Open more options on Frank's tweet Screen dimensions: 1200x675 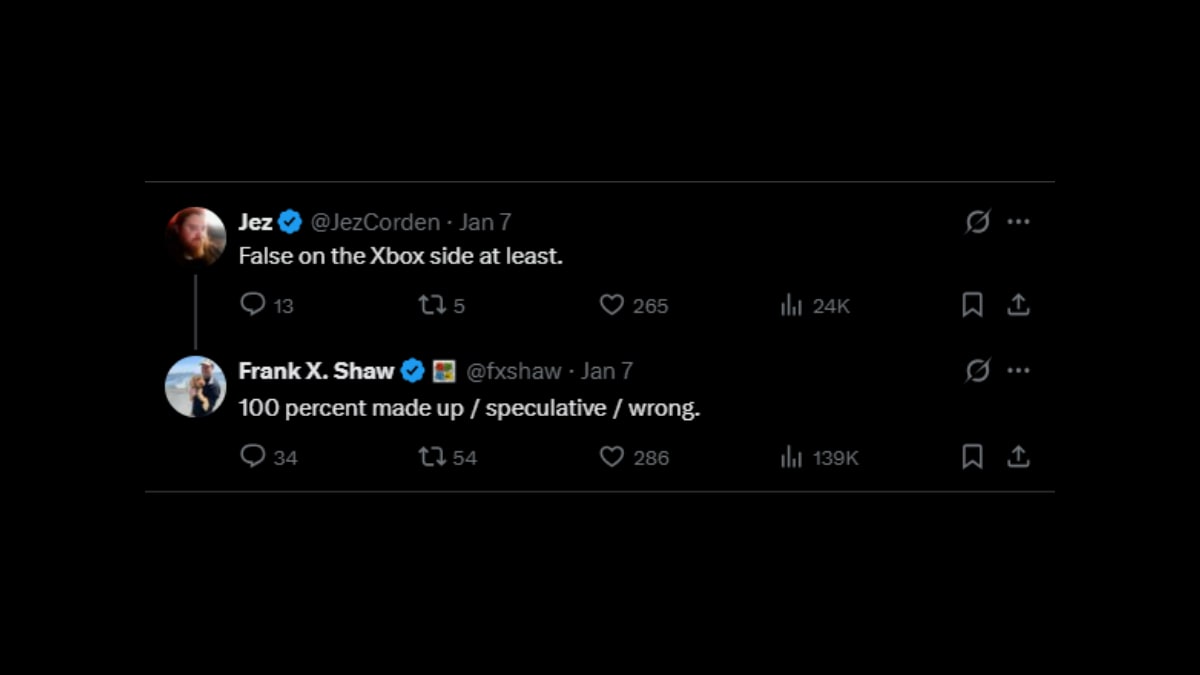pyautogui.click(x=1019, y=371)
